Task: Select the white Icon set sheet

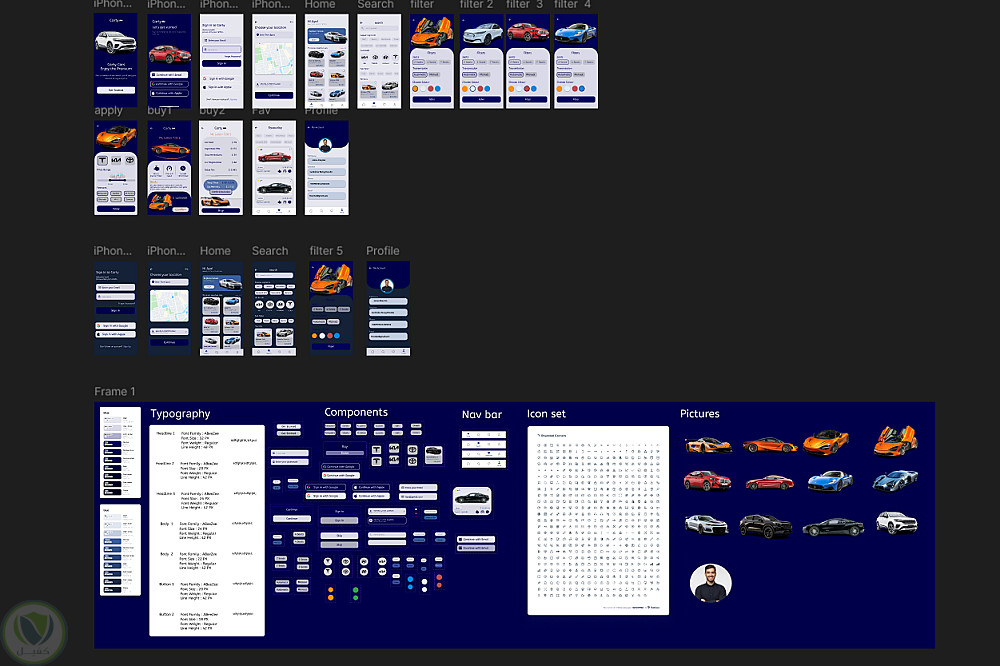Action: tap(598, 521)
